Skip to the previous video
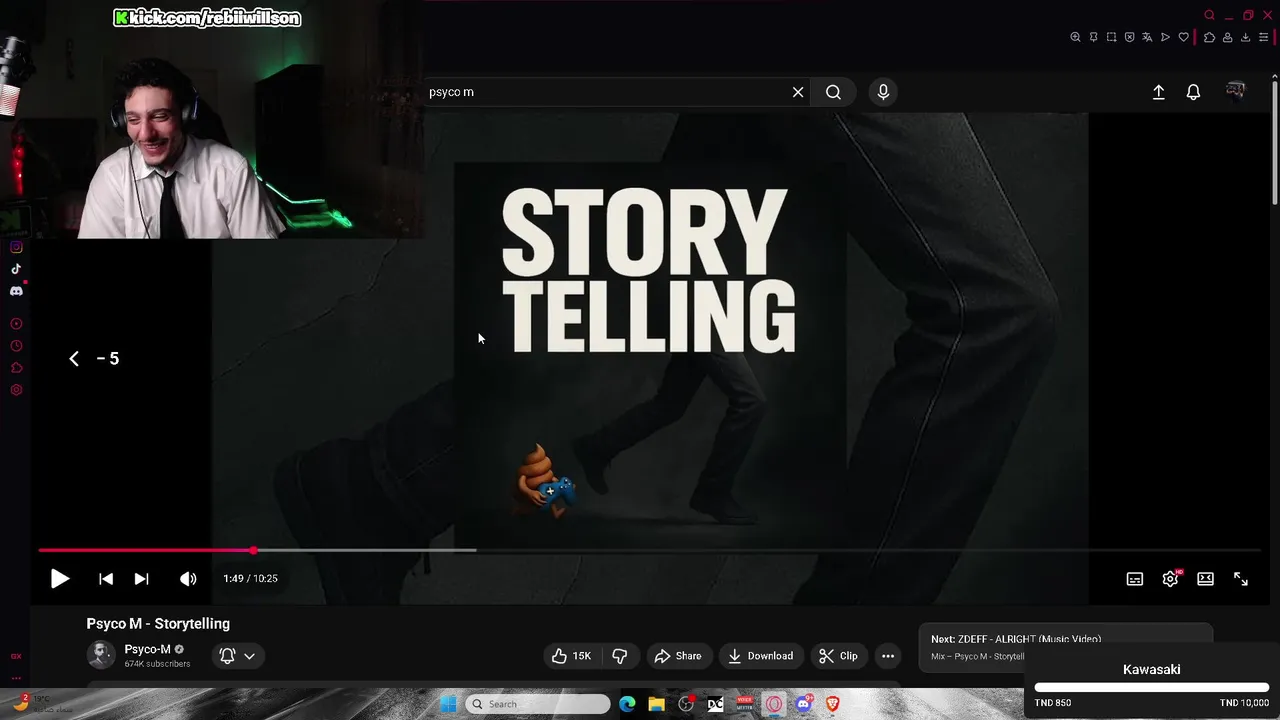Image resolution: width=1280 pixels, height=720 pixels. [106, 579]
